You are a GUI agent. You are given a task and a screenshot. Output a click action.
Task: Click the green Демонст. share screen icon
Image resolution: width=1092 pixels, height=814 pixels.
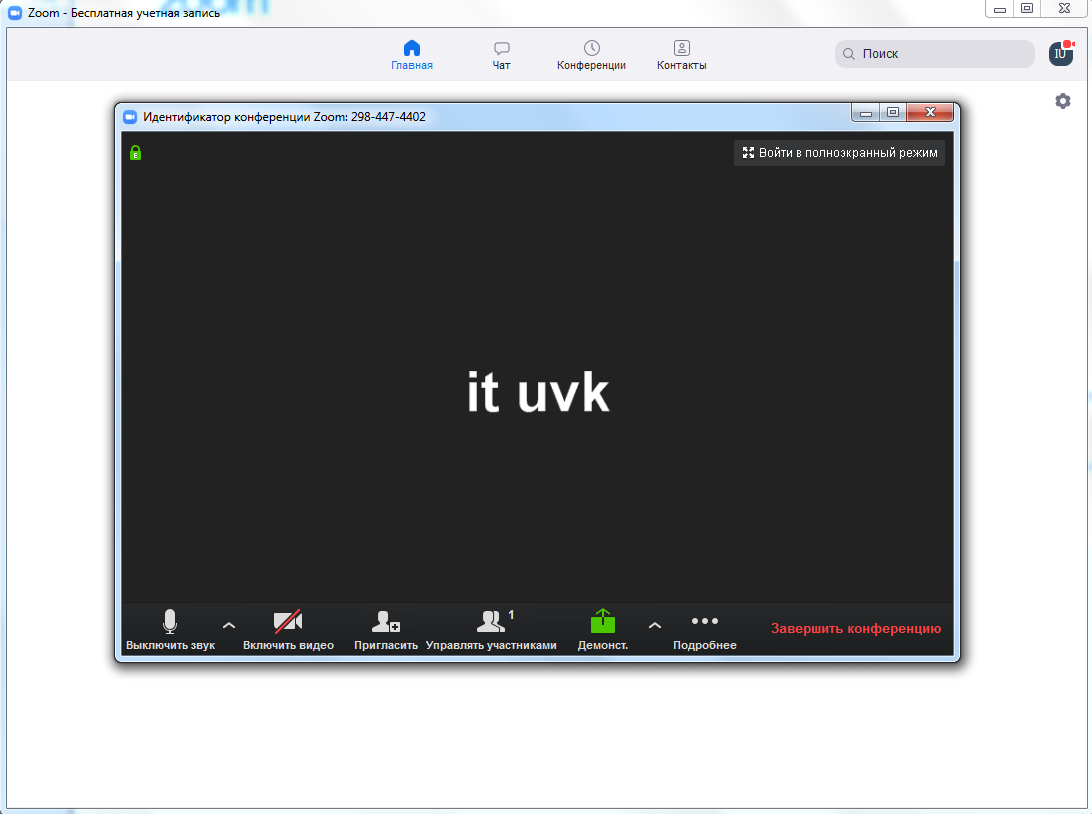[x=603, y=622]
